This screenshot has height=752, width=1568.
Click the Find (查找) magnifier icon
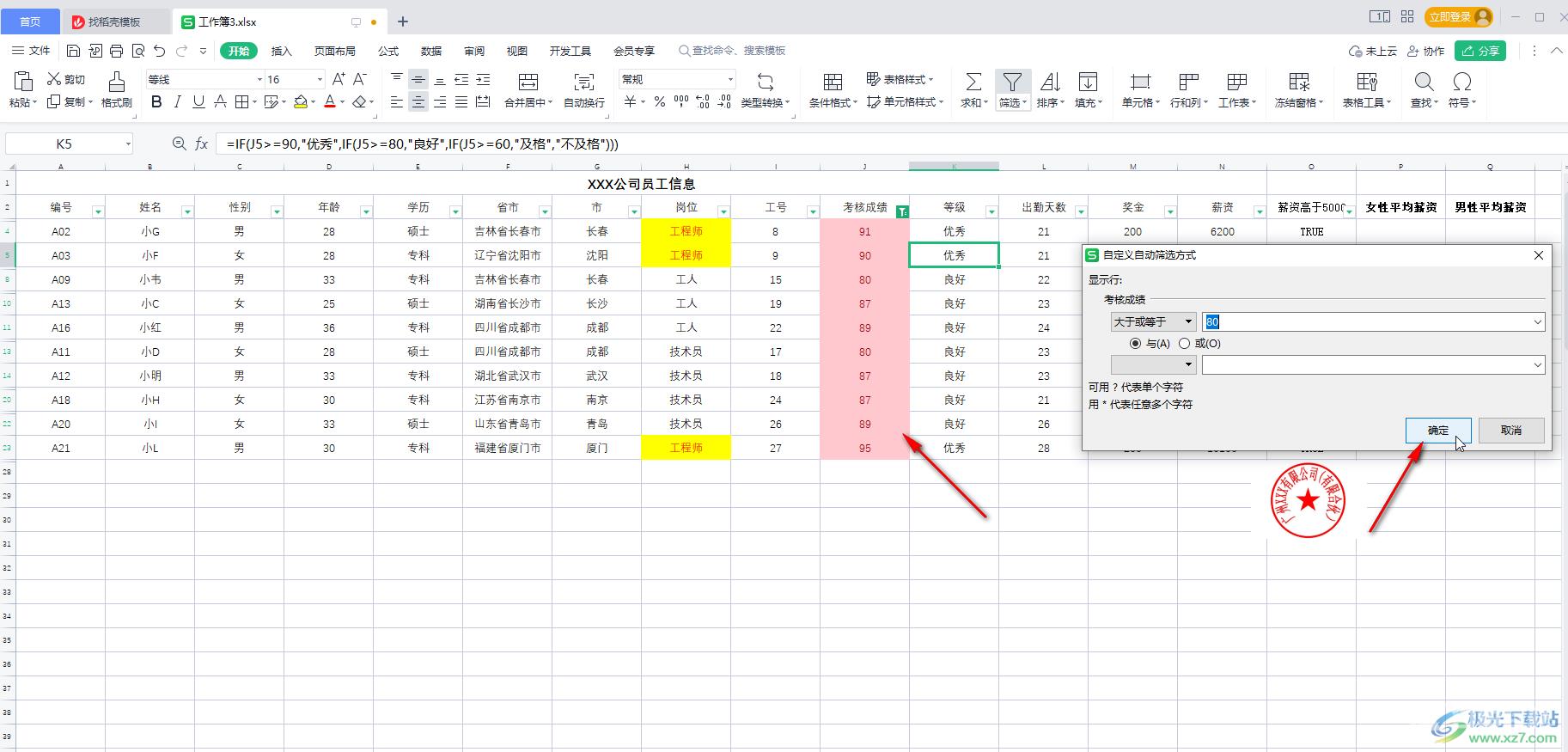tap(1424, 82)
